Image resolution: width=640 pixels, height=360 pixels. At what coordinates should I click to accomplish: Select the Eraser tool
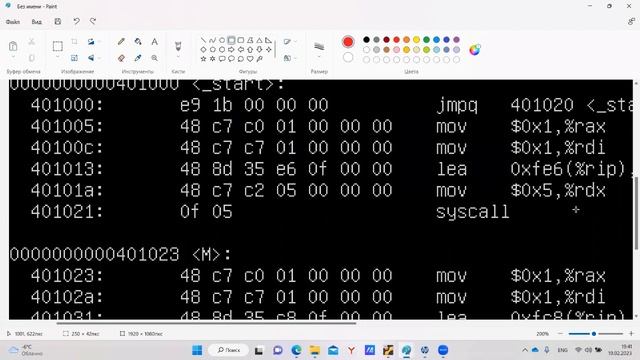(x=121, y=58)
